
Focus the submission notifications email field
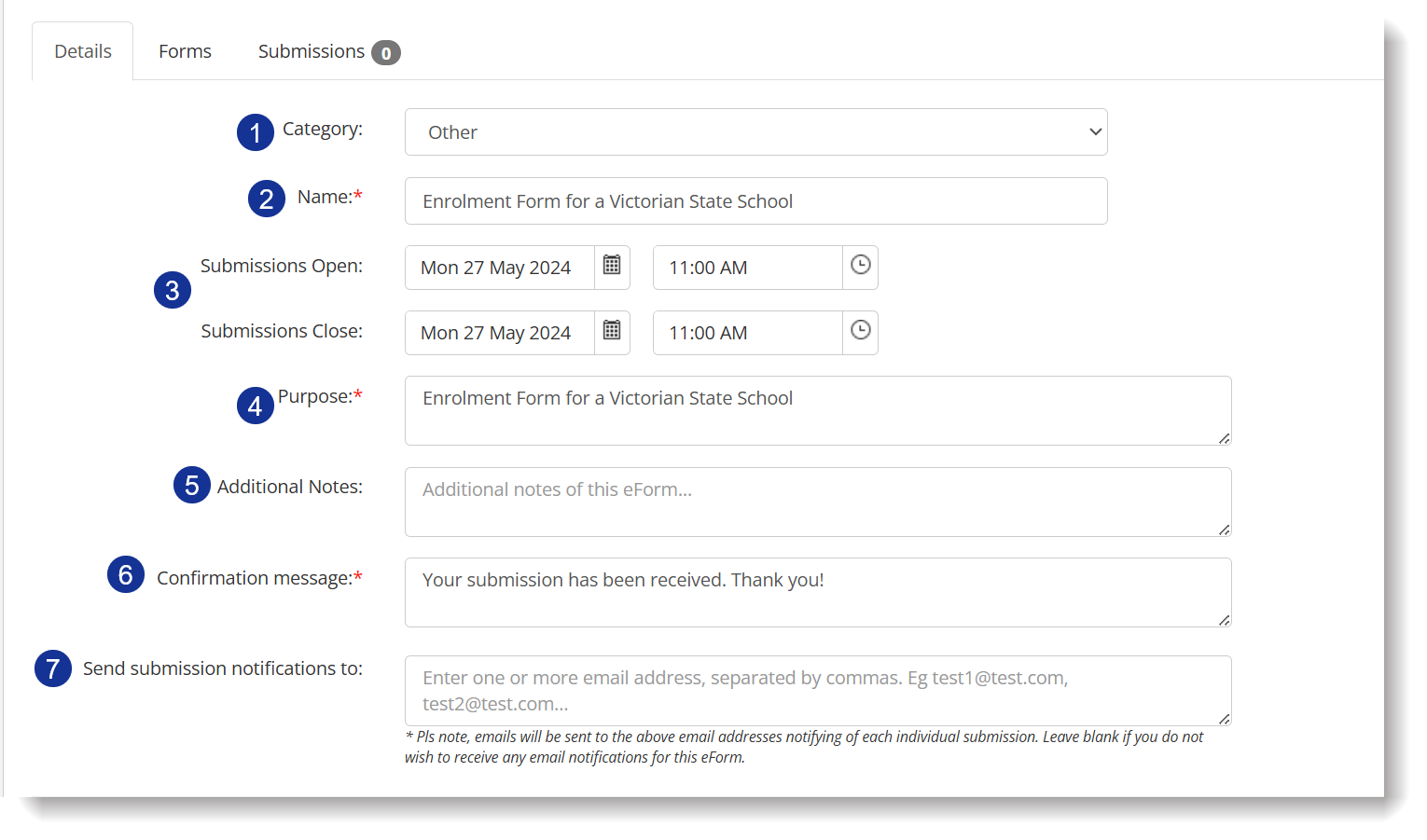click(x=818, y=691)
